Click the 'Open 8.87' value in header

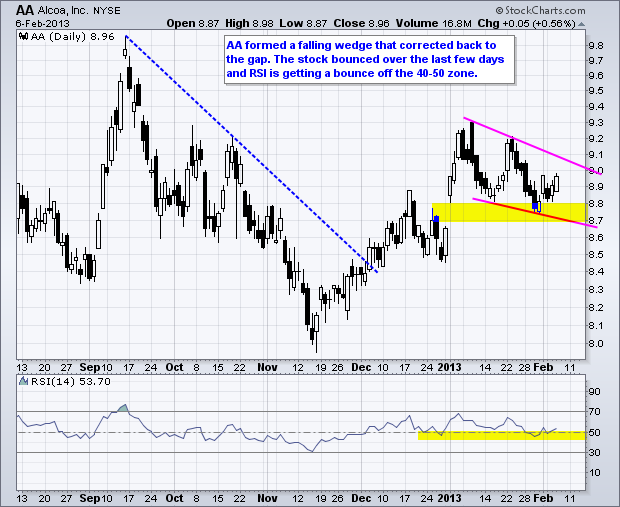[x=193, y=24]
